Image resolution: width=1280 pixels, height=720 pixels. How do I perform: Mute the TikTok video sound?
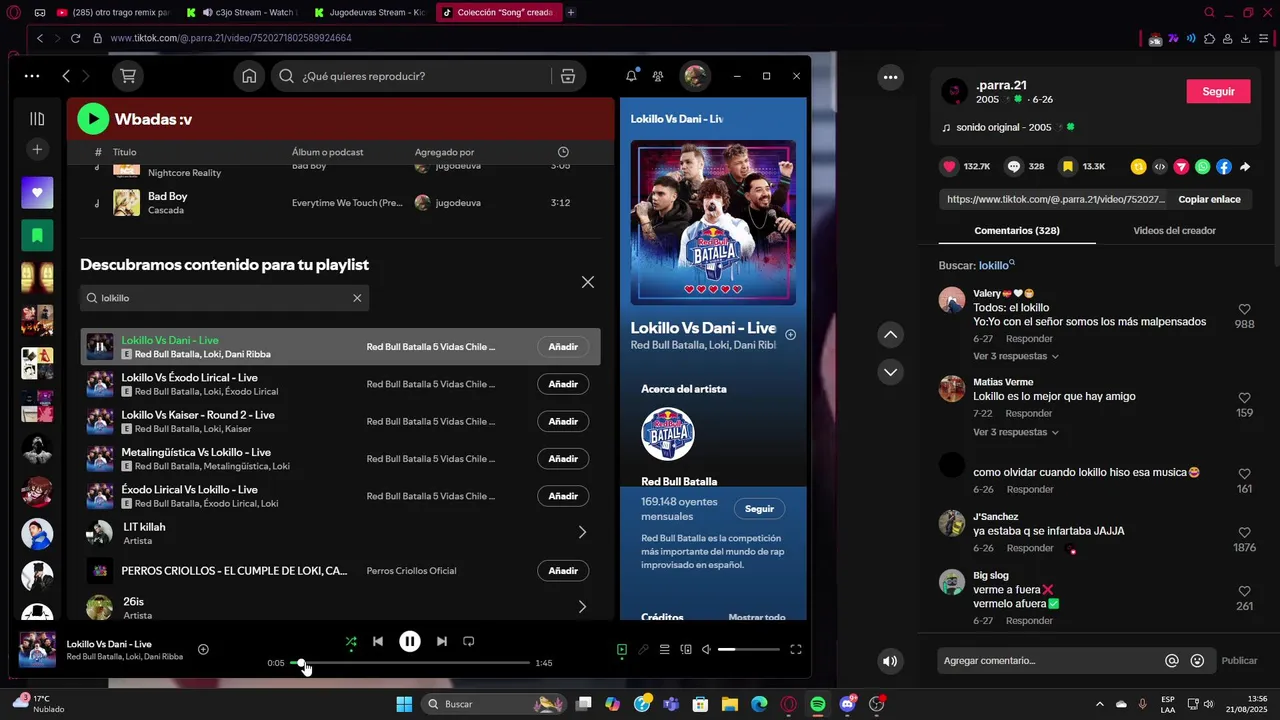pyautogui.click(x=890, y=661)
